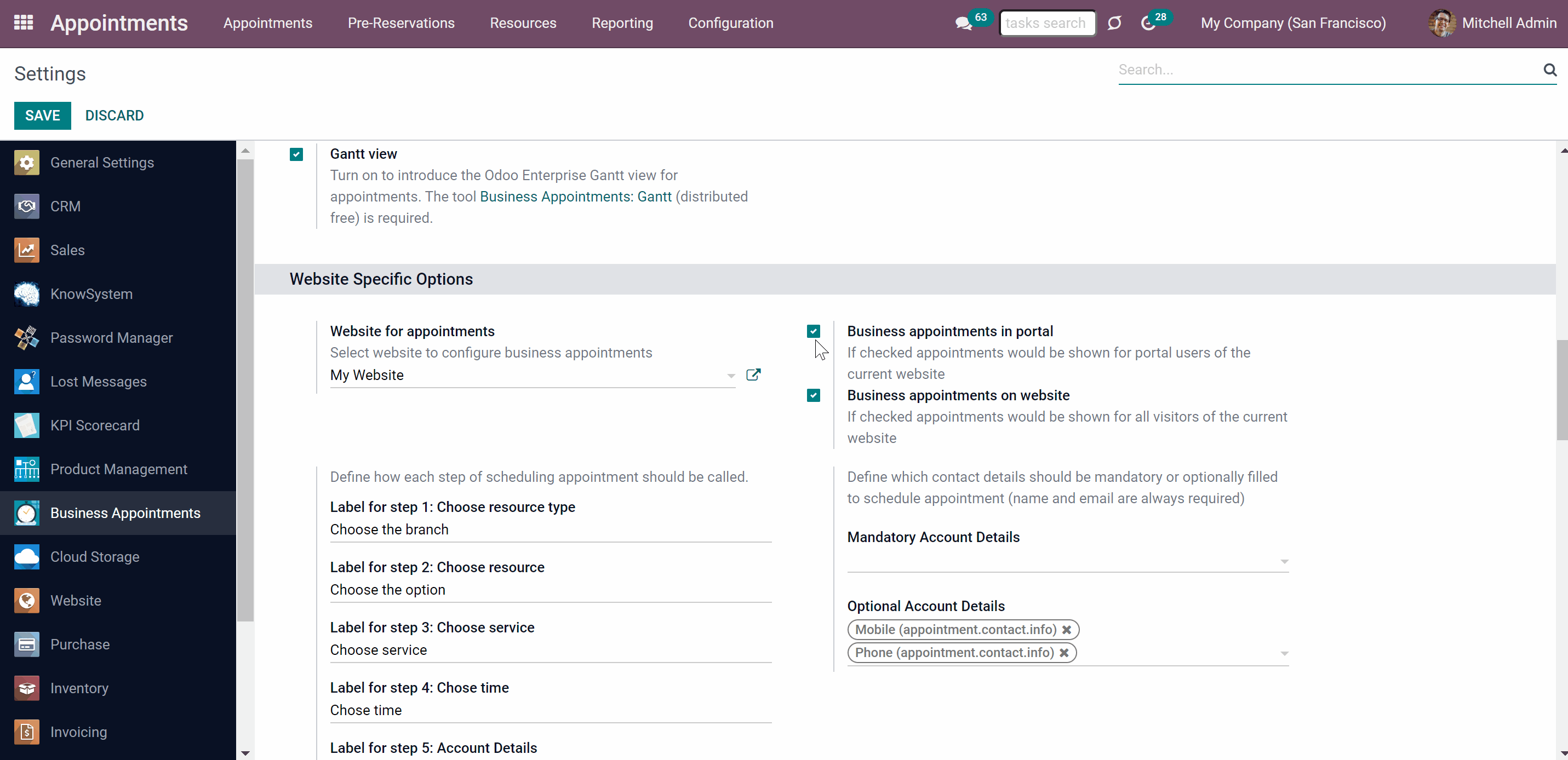Click the 'Website Specific Options' heading
Image resolution: width=1568 pixels, height=760 pixels.
pyautogui.click(x=381, y=279)
